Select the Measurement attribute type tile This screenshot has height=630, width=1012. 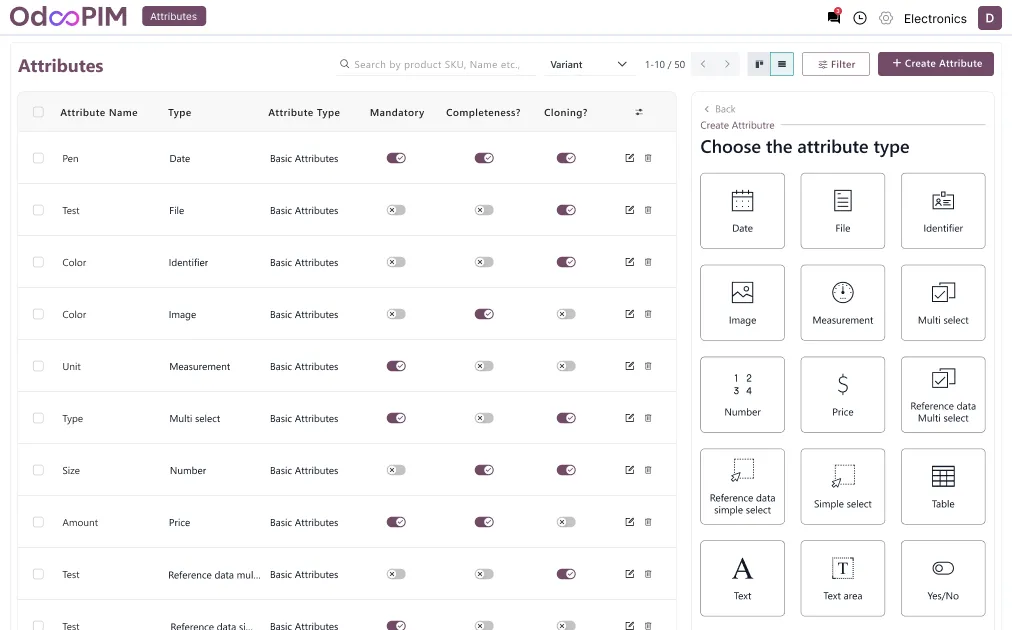[x=842, y=303]
